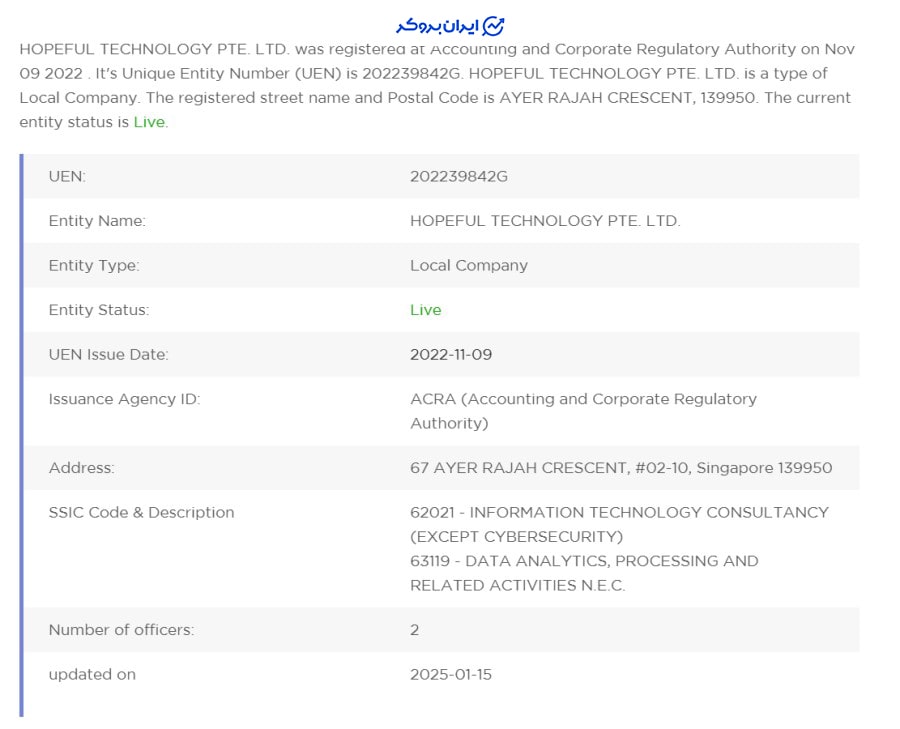This screenshot has height=729, width=900.
Task: Click the 'Address:' row label
Action: 81,468
